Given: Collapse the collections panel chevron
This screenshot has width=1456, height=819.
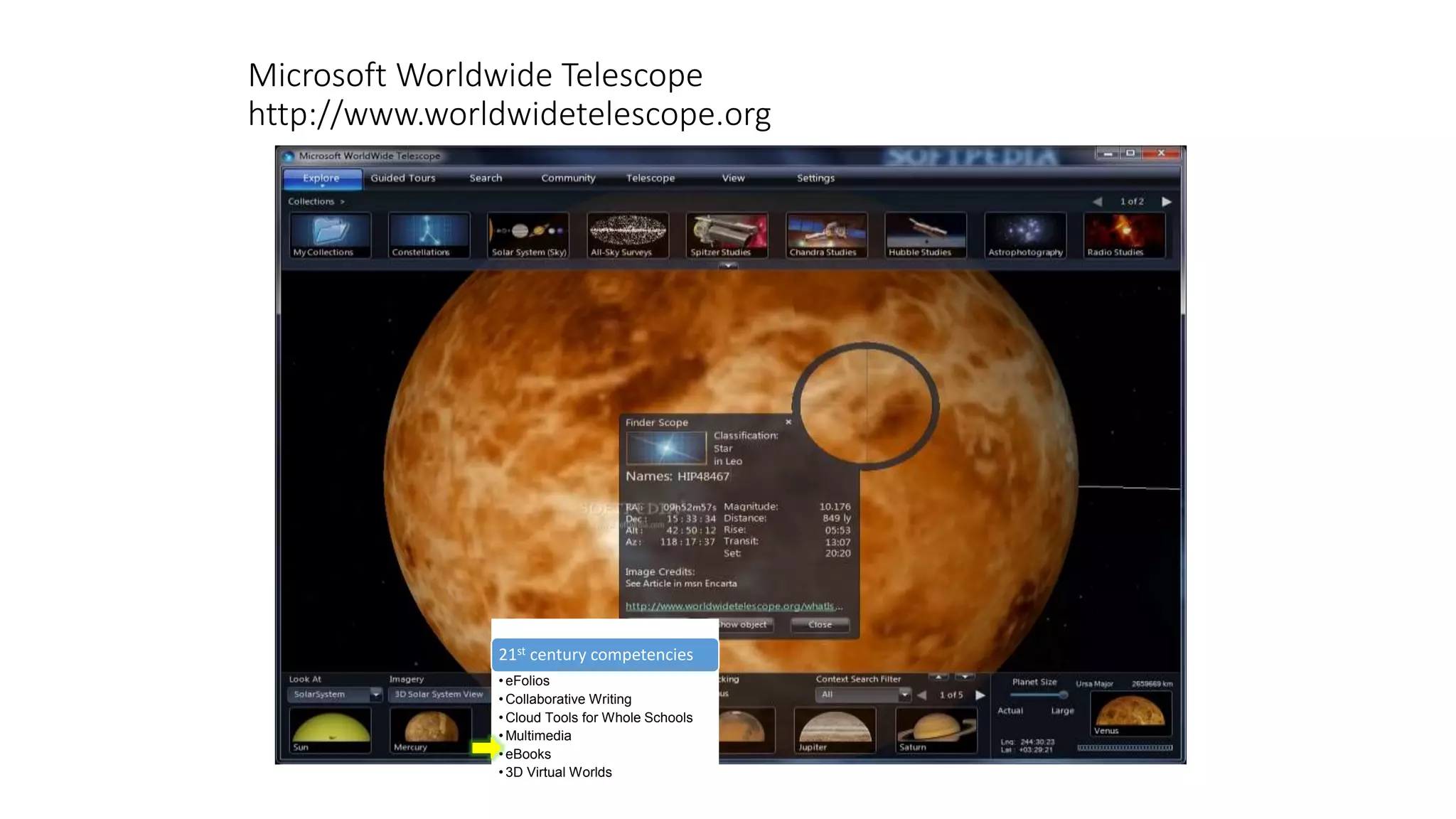Looking at the screenshot, I should click(728, 266).
